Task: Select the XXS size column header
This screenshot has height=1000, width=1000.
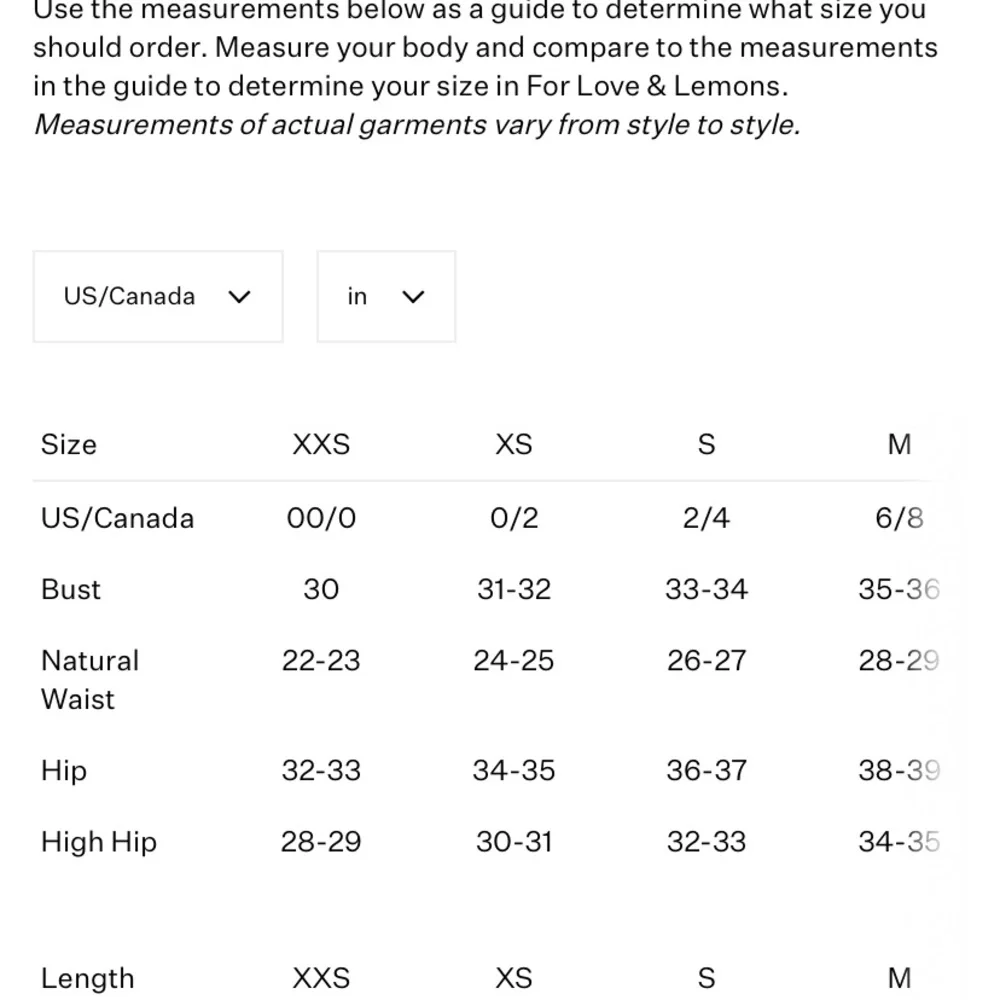Action: coord(321,445)
